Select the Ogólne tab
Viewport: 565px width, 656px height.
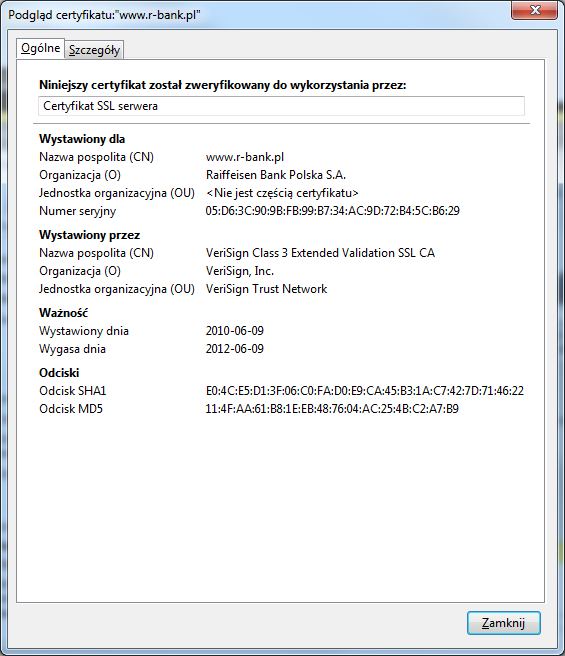coord(41,48)
